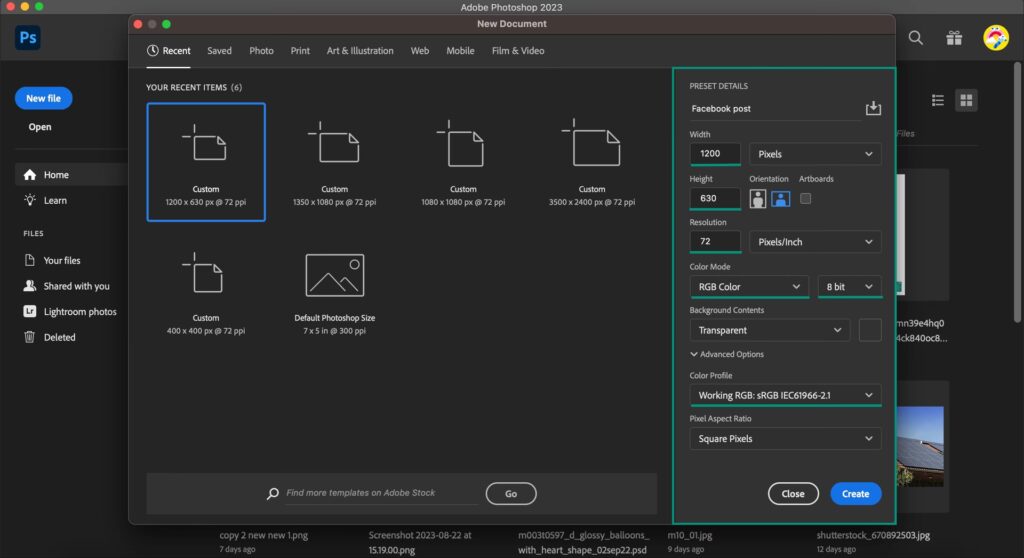Switch to the Print tab
Screen dimensions: 1024x558
click(x=300, y=51)
